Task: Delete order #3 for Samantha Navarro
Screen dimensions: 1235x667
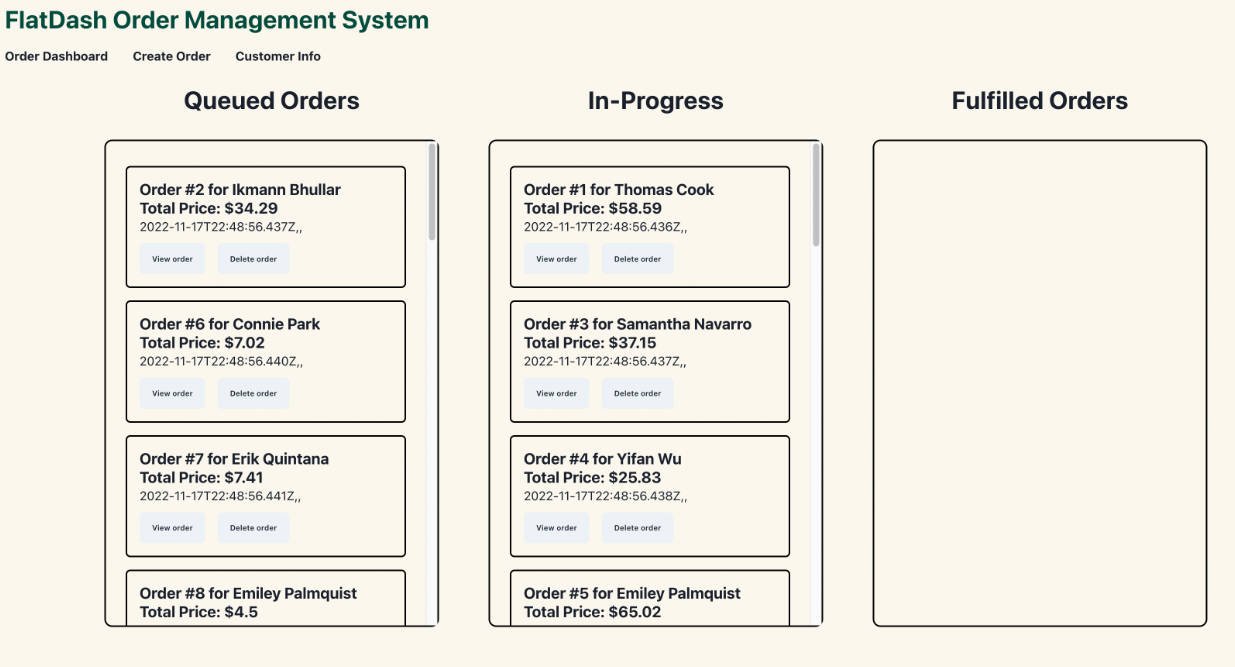Action: tap(639, 393)
